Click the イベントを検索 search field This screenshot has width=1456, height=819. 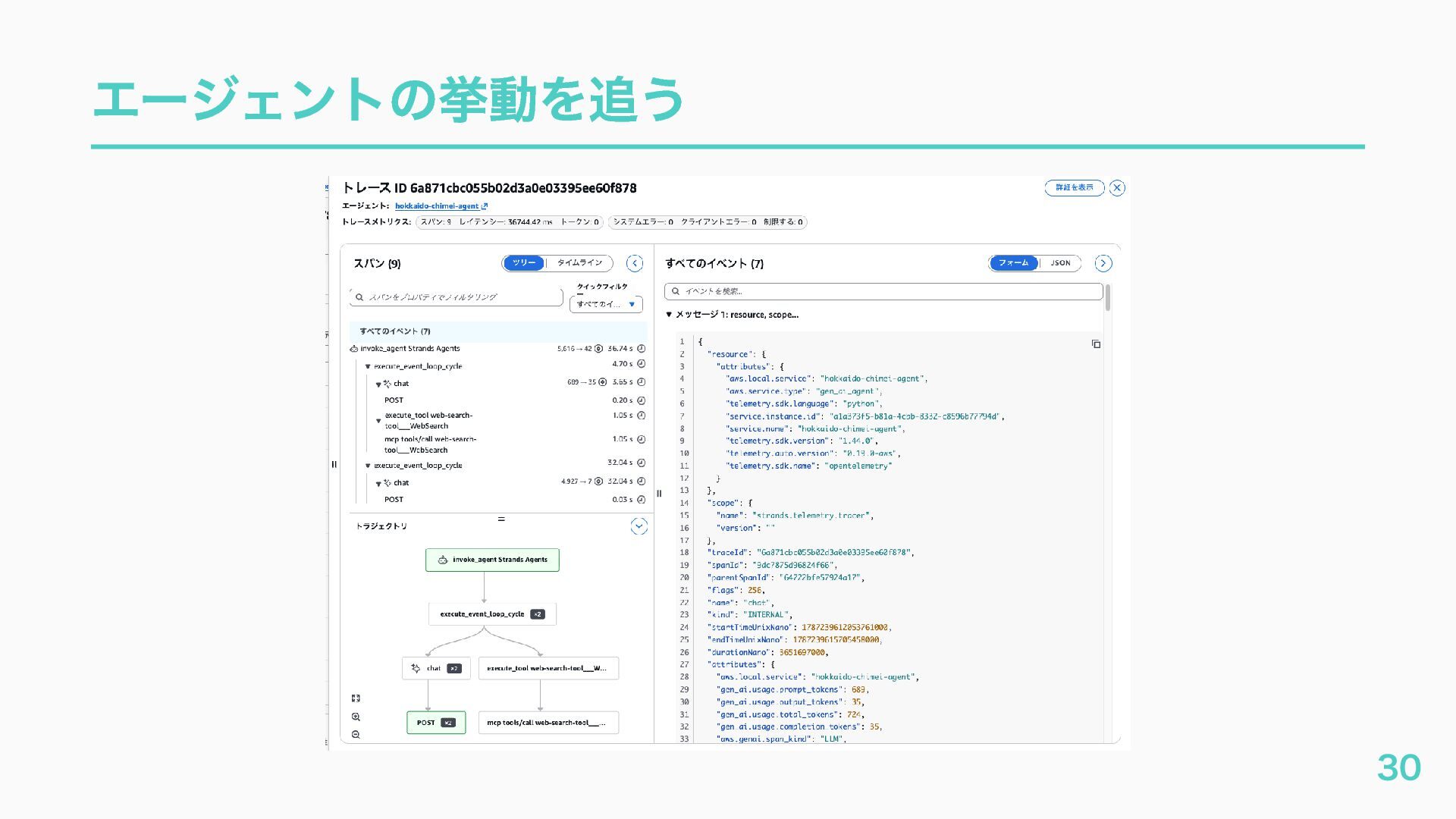click(x=883, y=291)
